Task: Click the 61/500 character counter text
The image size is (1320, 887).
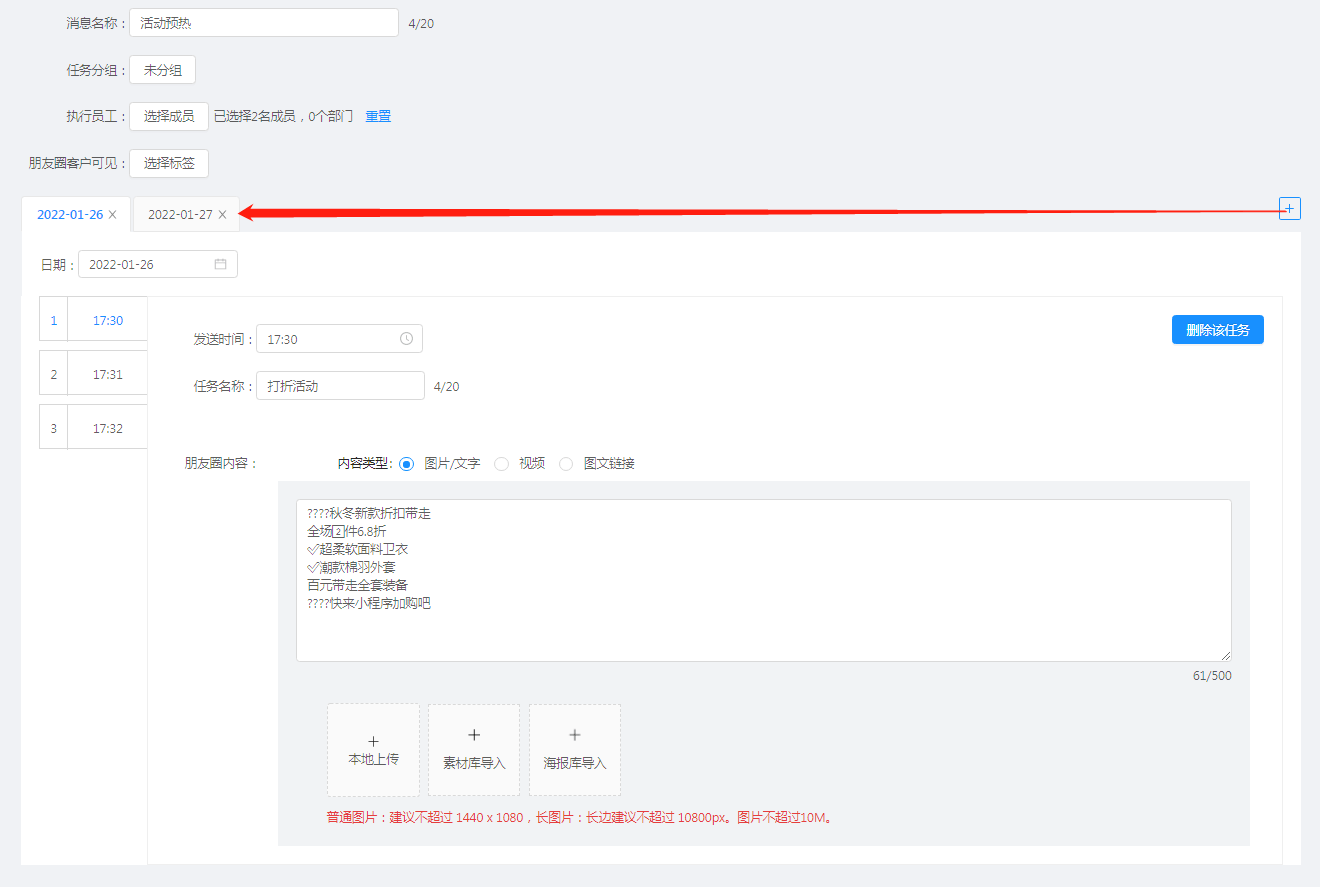Action: [1212, 676]
